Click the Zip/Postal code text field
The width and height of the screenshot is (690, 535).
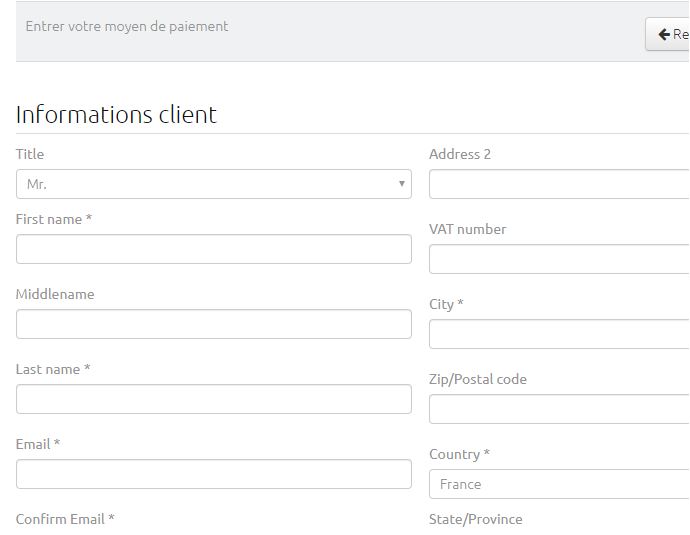560,409
